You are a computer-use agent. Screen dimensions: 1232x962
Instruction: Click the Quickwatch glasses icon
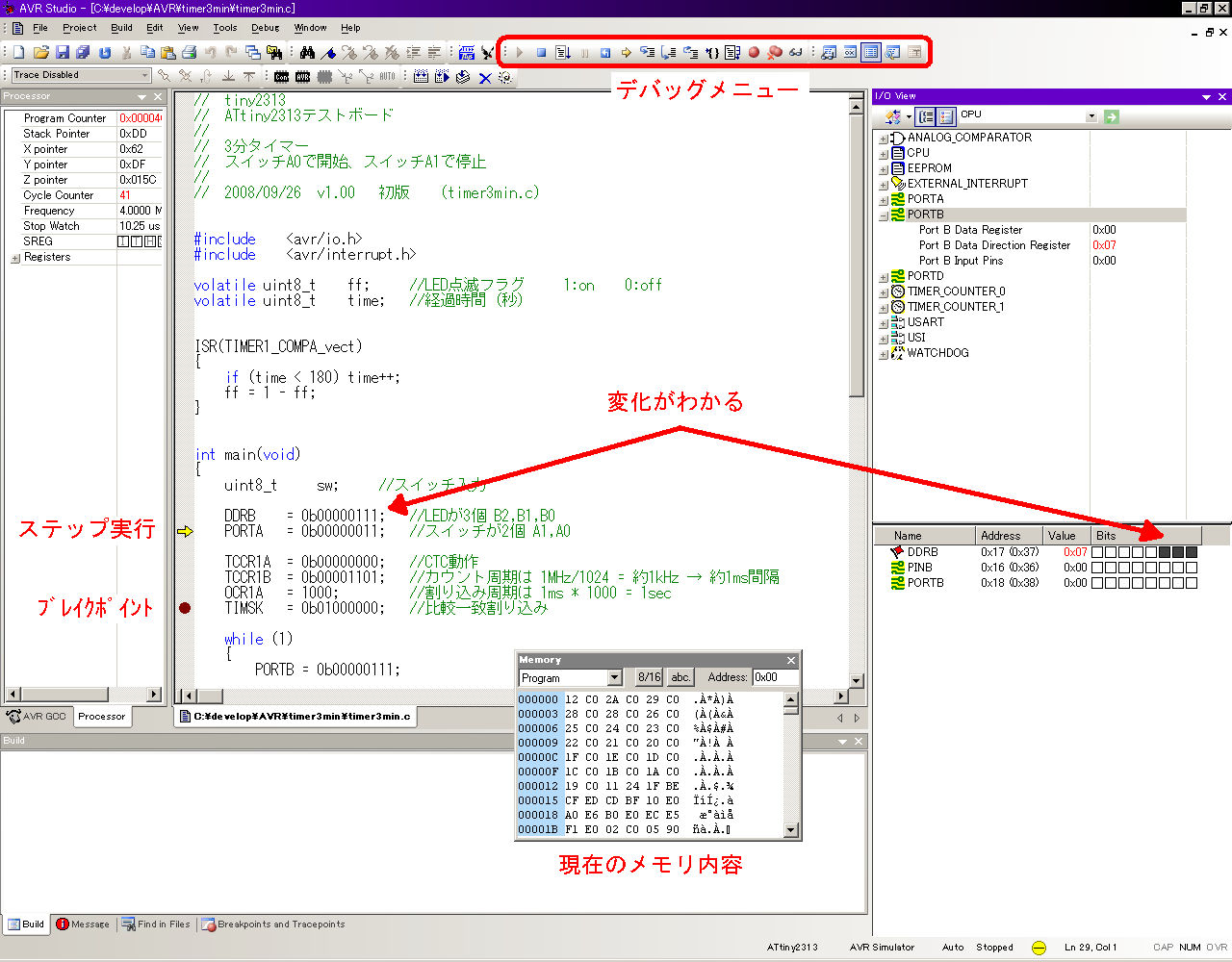point(795,53)
